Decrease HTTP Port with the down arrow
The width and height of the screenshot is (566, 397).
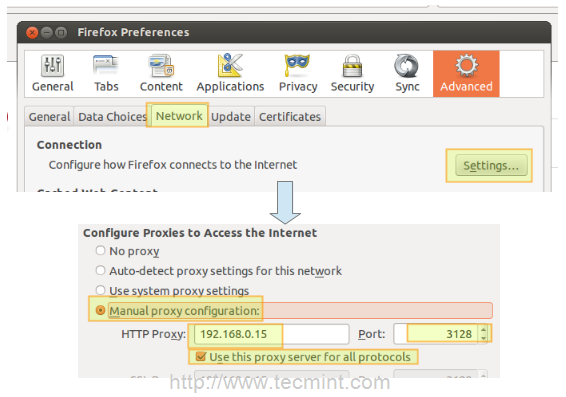[483, 339]
